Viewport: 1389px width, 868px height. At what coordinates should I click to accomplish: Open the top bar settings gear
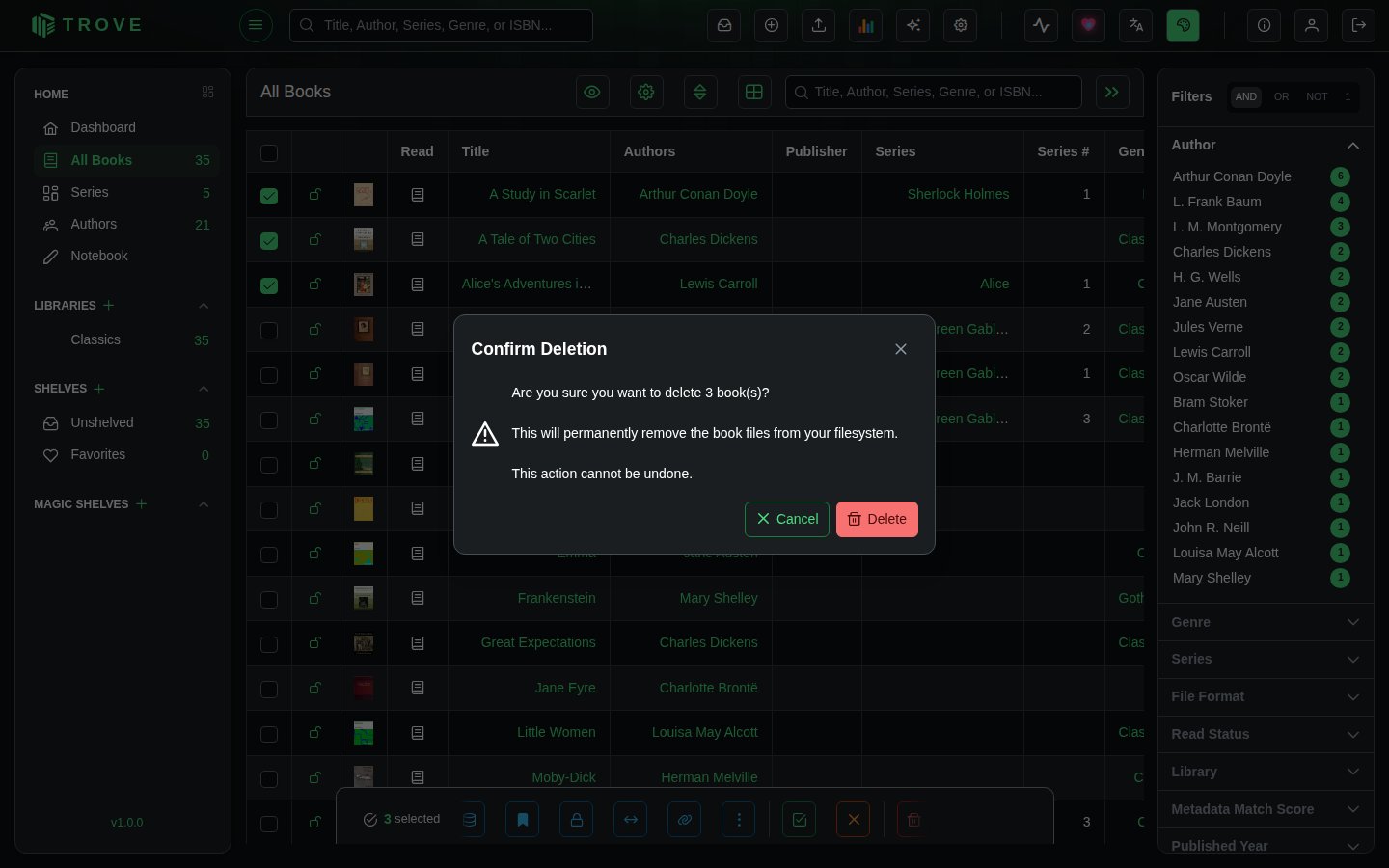point(961,25)
